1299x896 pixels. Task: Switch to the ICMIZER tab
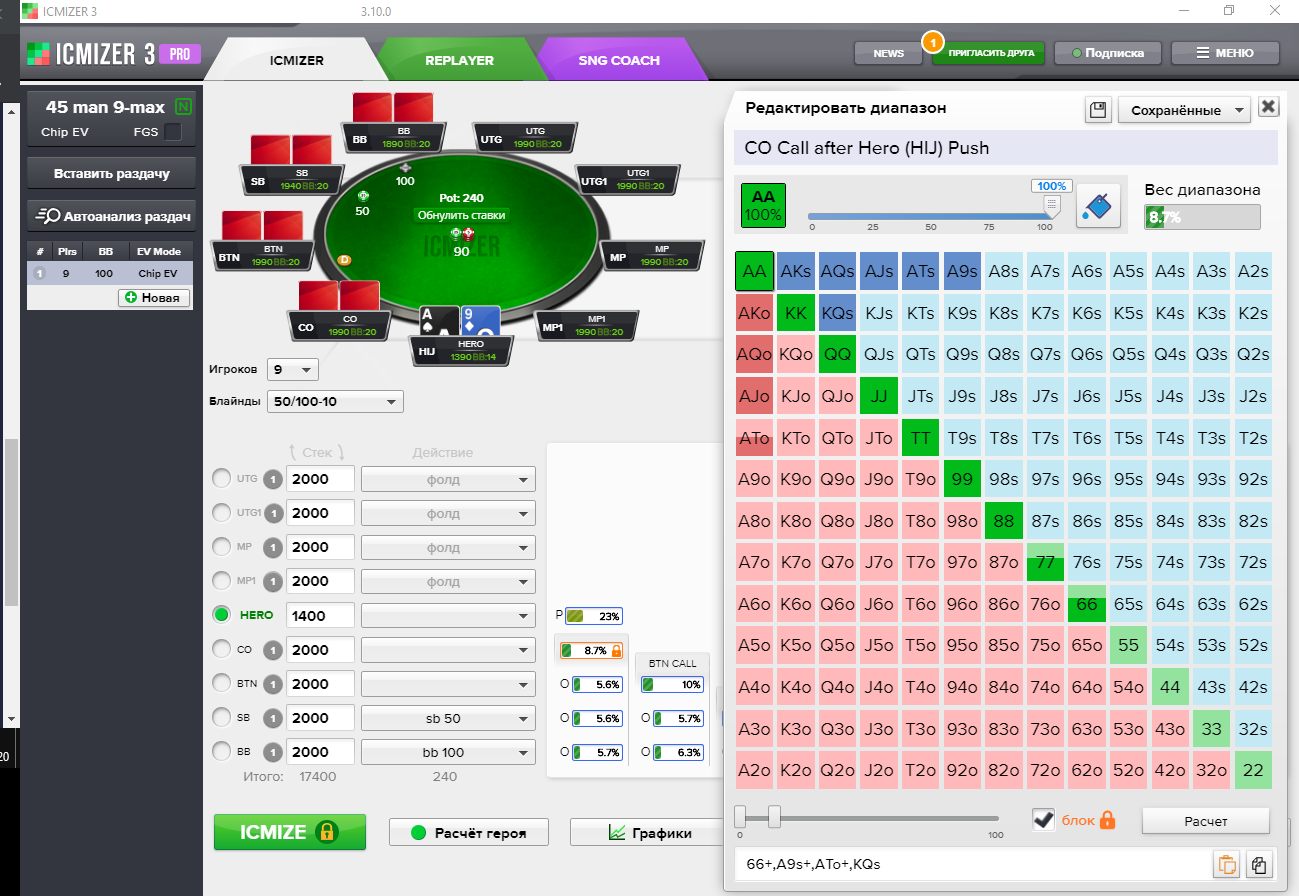click(x=296, y=60)
